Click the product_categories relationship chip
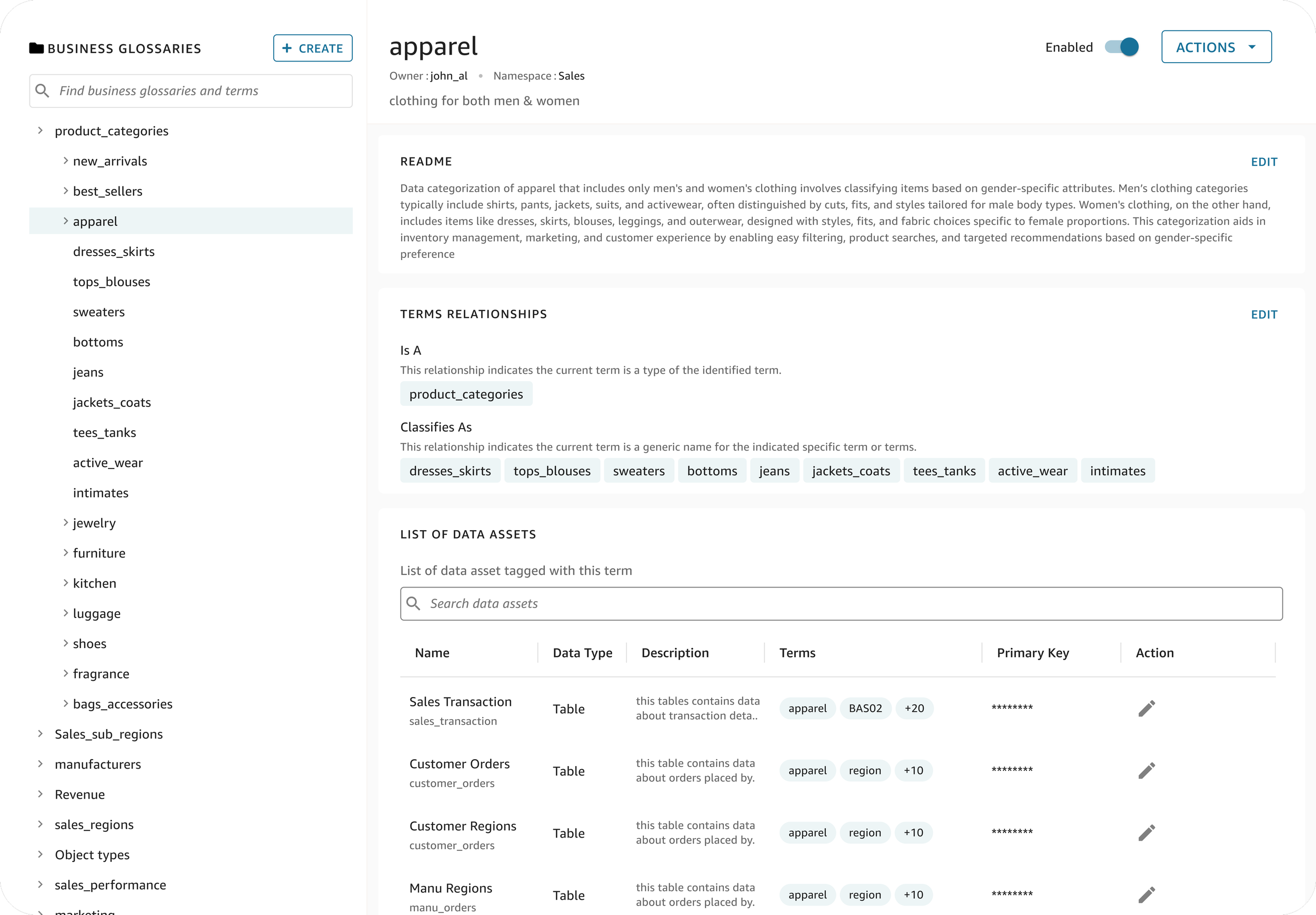 click(466, 394)
